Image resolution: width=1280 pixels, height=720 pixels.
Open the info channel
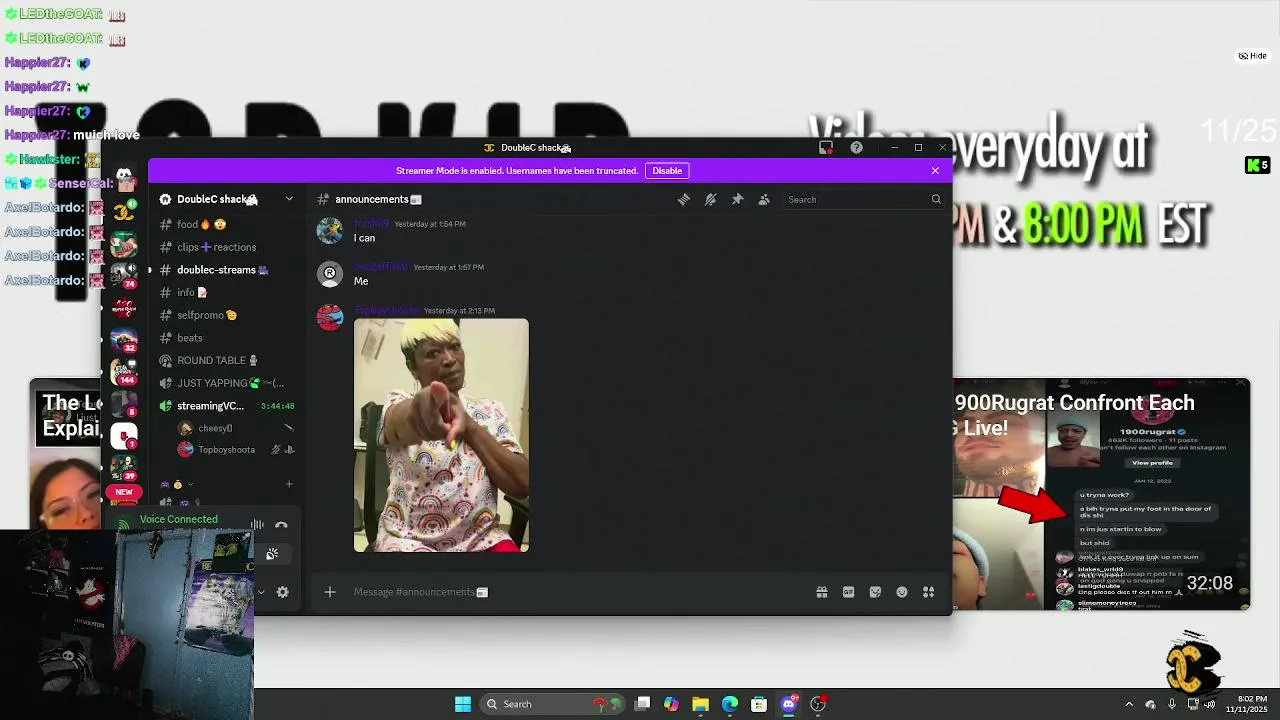coord(228,292)
